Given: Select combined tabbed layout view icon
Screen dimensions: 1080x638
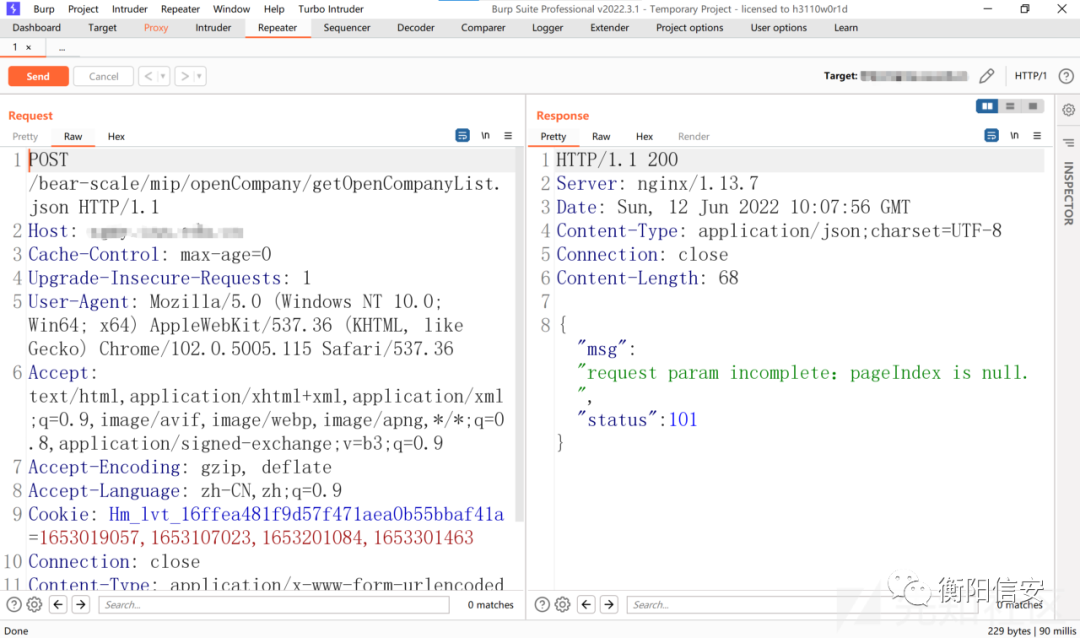Looking at the screenshot, I should point(1032,106).
